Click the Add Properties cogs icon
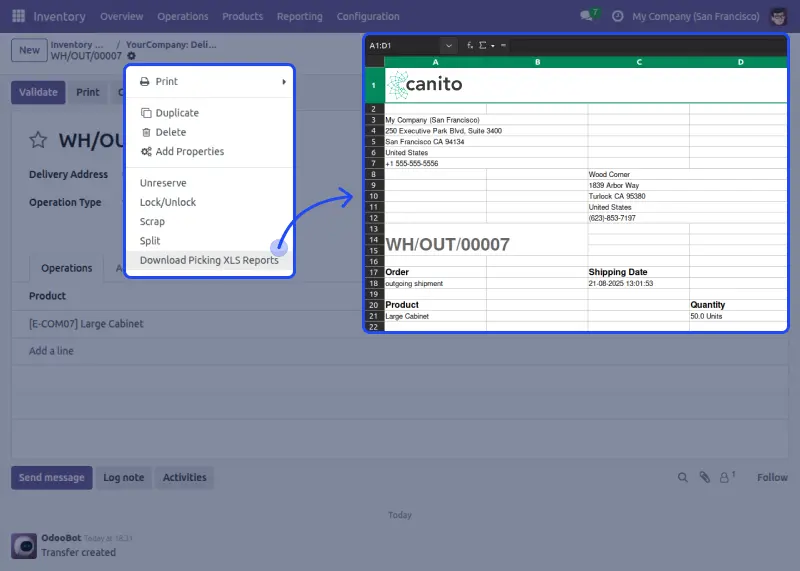 click(x=146, y=152)
